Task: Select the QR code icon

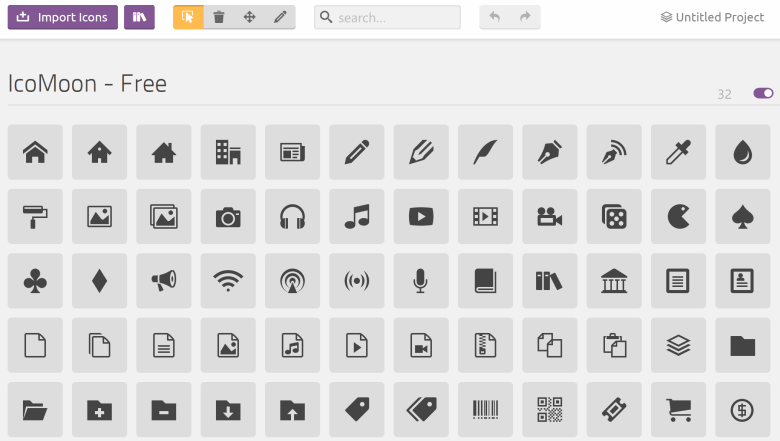Action: (x=550, y=410)
